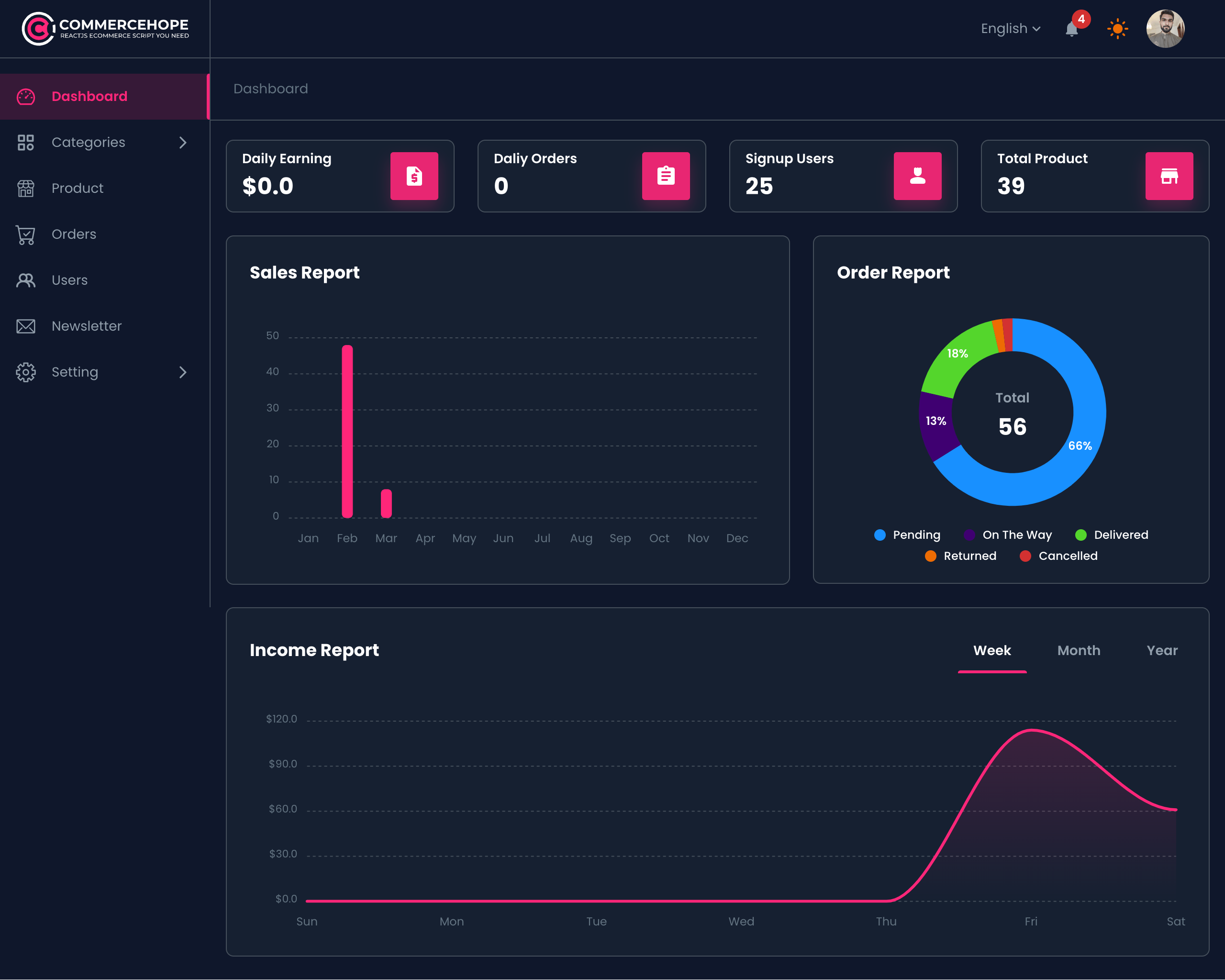The height and width of the screenshot is (980, 1225).
Task: Open the Newsletter envelope icon
Action: pos(25,326)
